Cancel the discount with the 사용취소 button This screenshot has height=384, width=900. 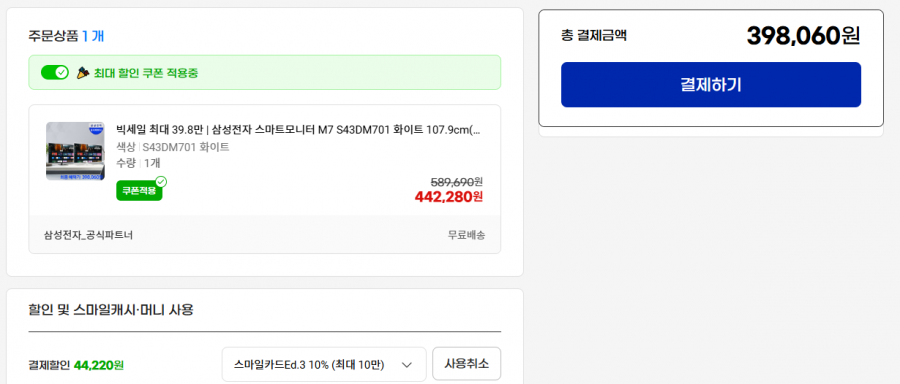click(467, 364)
